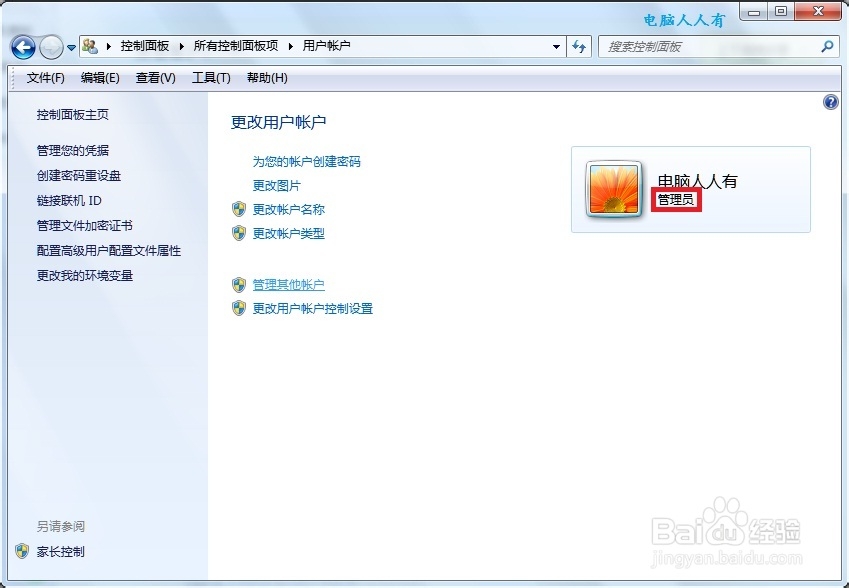Image resolution: width=849 pixels, height=588 pixels.
Task: Click the control panel icon in the address bar
Action: coord(89,46)
